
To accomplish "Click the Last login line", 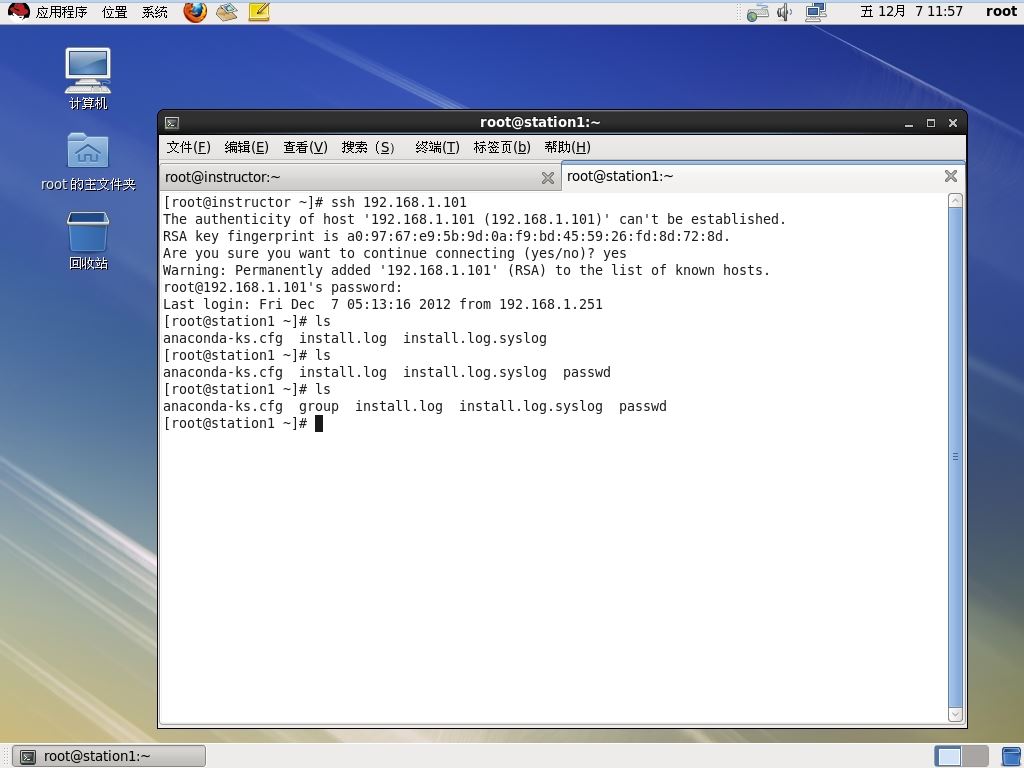I will point(383,304).
